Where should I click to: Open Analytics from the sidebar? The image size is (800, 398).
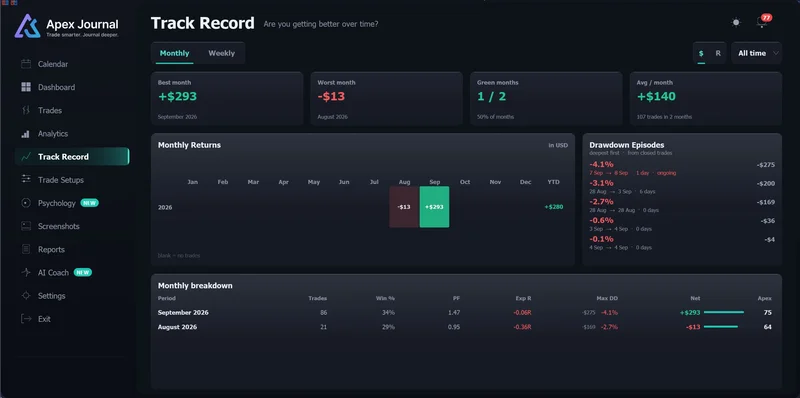pyautogui.click(x=53, y=134)
